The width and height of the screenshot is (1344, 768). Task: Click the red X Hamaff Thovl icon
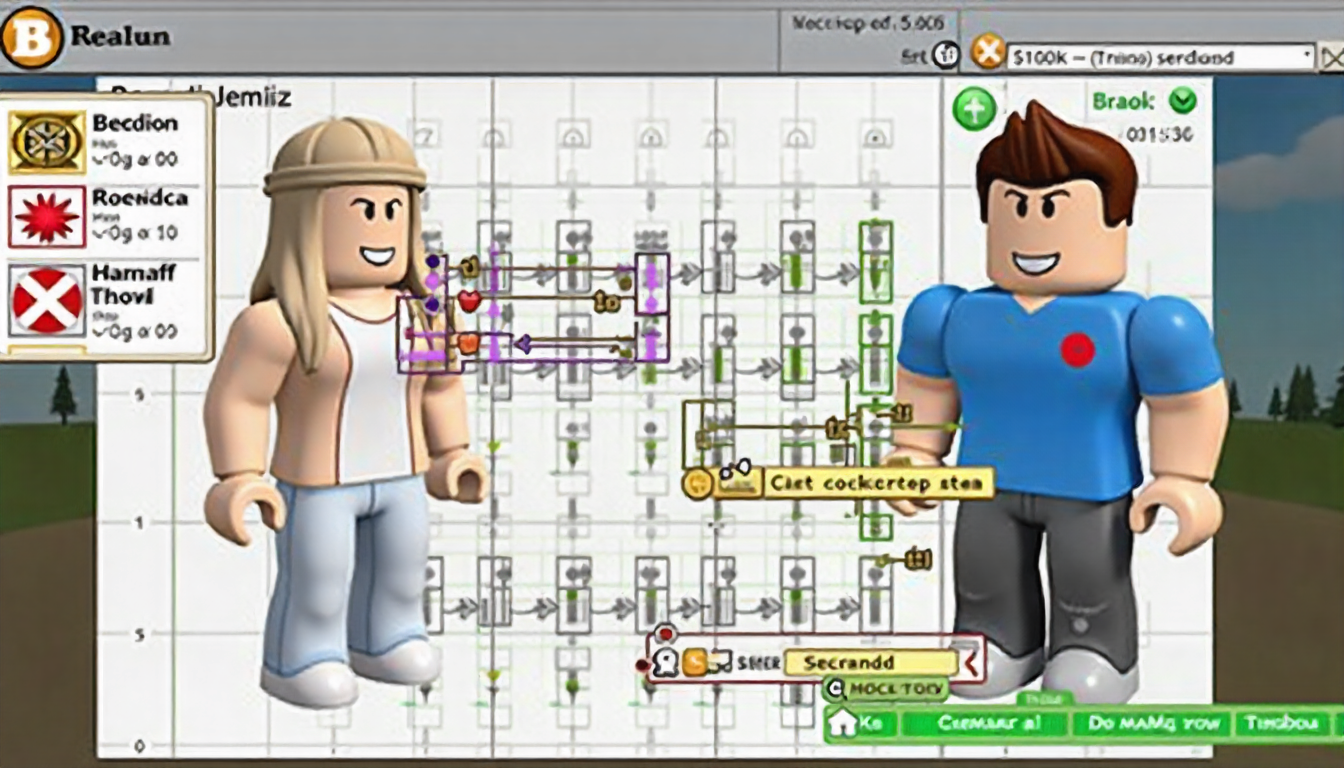tap(46, 300)
